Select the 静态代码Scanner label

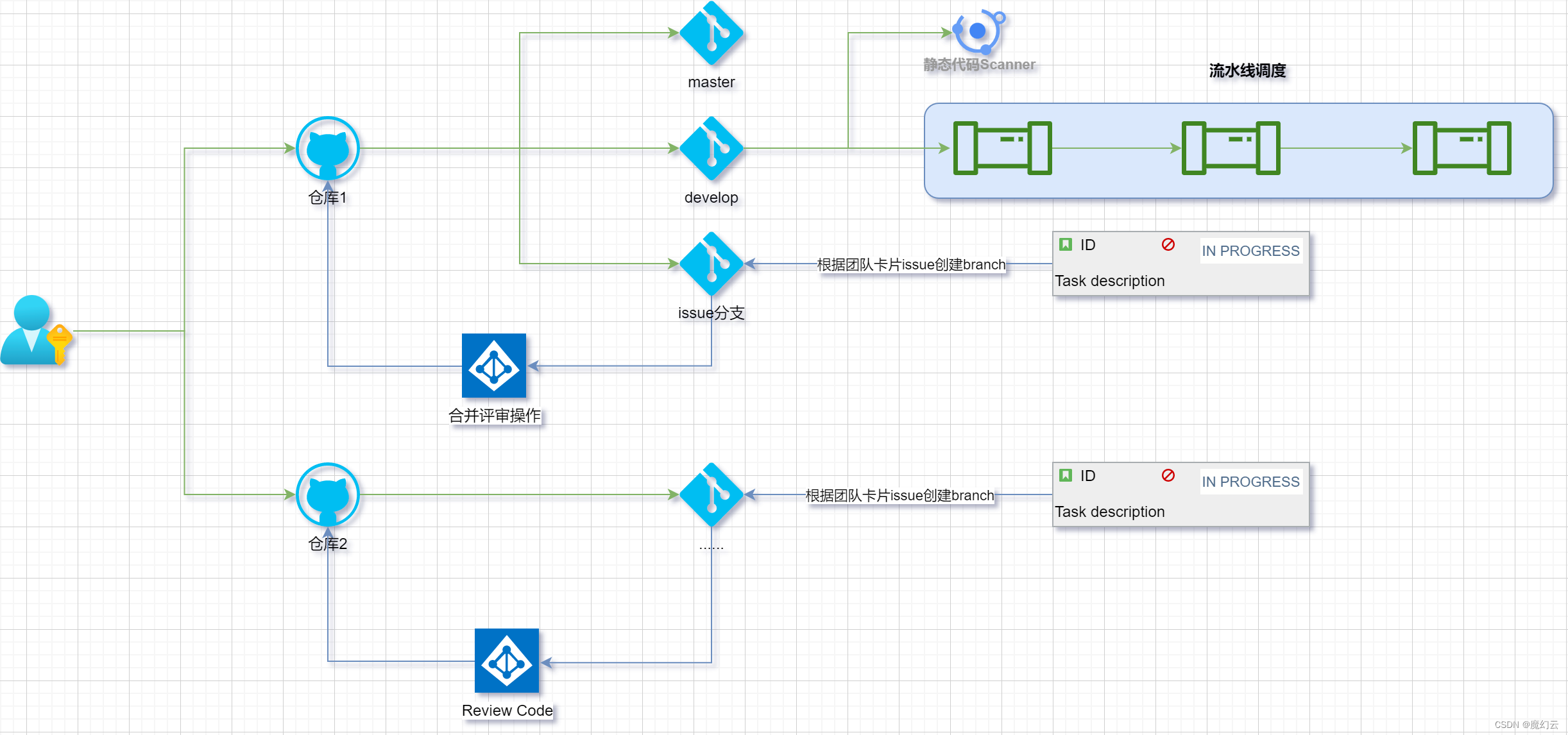(980, 65)
